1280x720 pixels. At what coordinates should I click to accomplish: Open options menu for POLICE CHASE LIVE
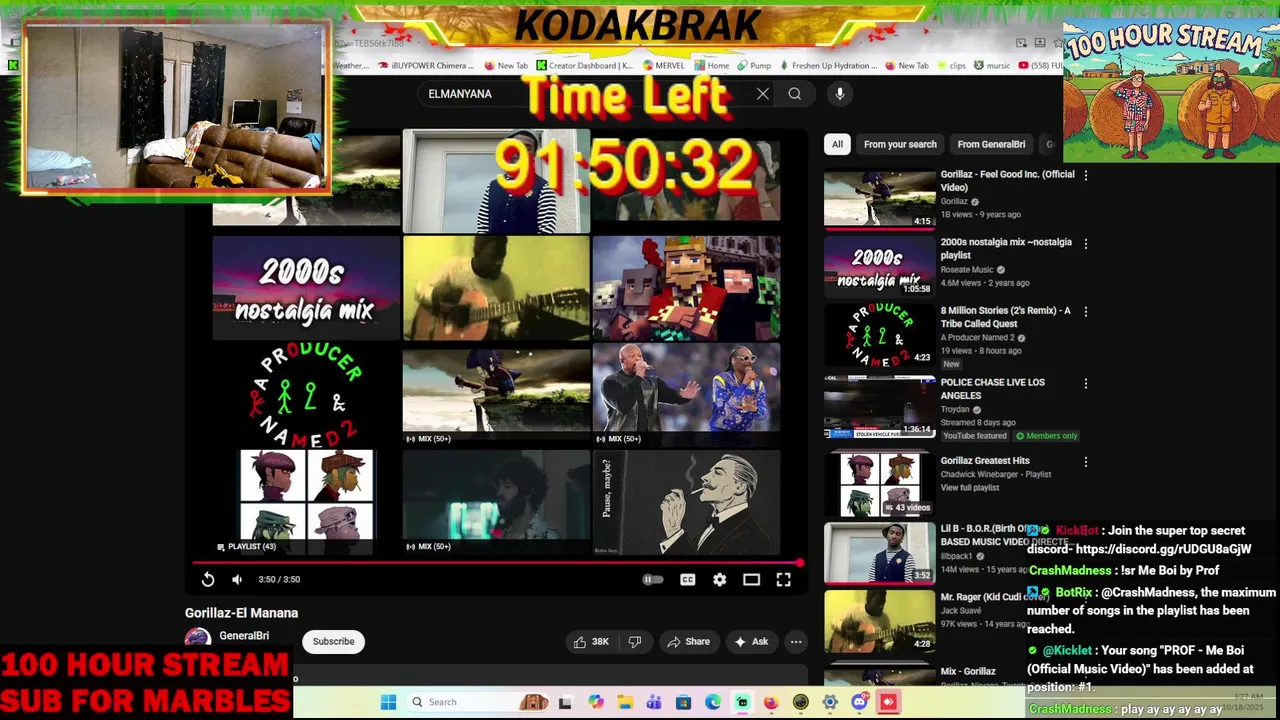[1086, 383]
